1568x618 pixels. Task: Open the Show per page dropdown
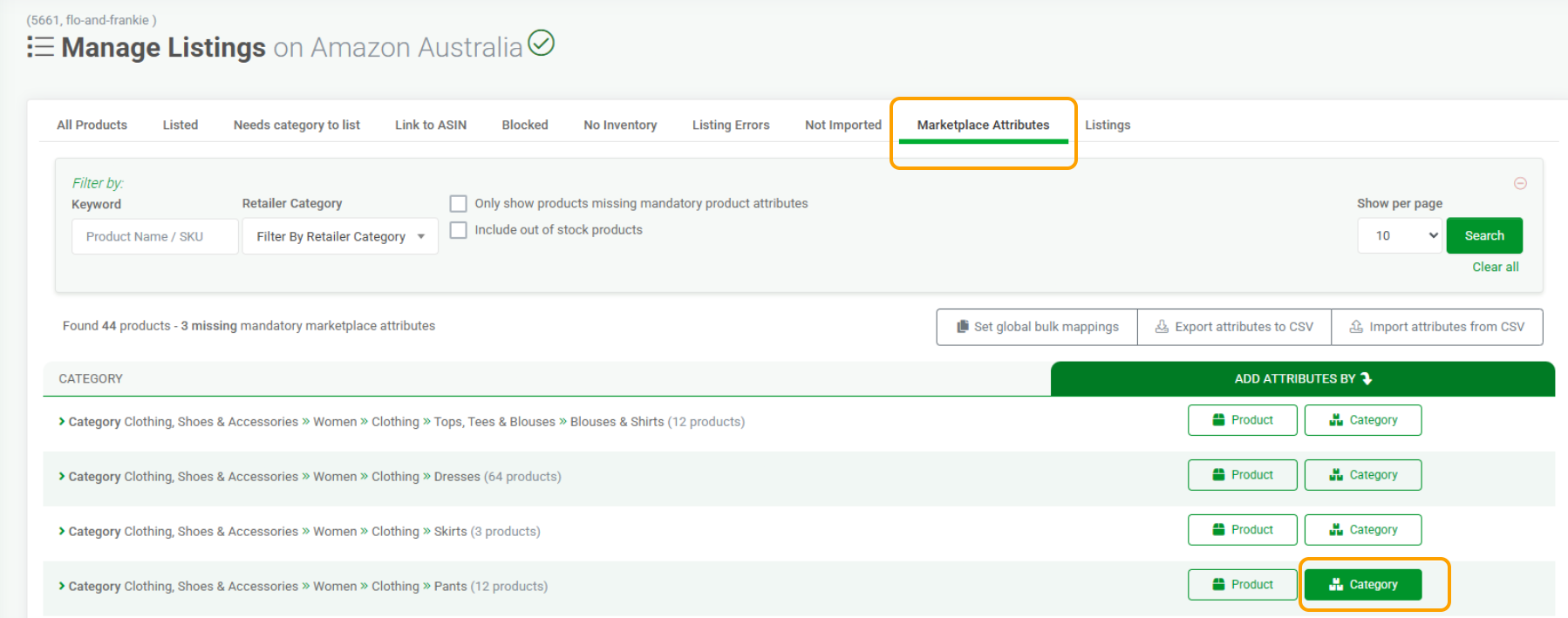tap(1399, 235)
